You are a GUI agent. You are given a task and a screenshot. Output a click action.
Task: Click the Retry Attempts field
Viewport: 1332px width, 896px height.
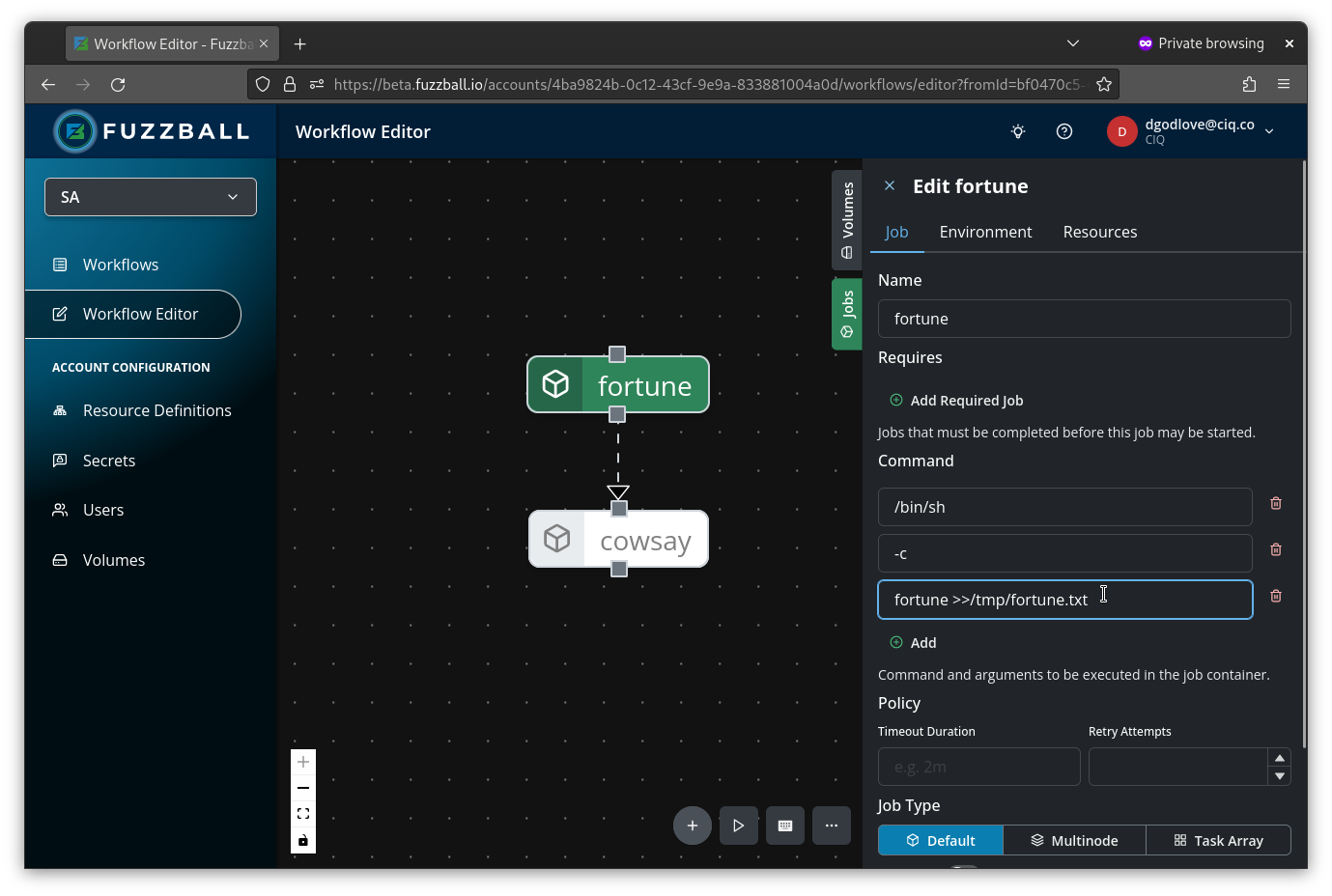(x=1177, y=767)
